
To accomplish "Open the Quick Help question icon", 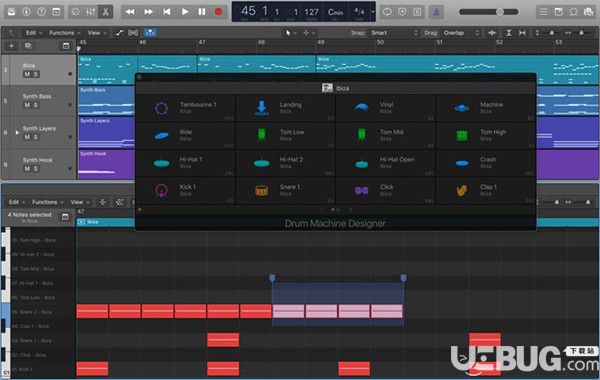I will (41, 12).
